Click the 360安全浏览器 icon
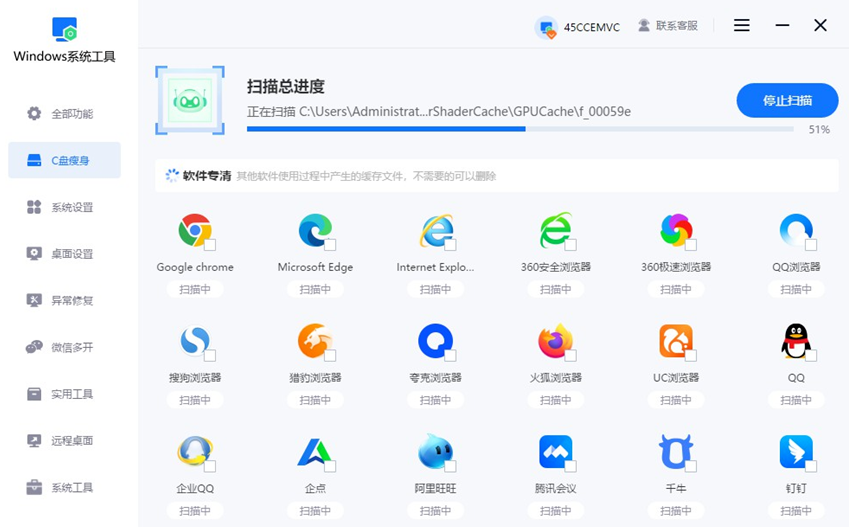849x527 pixels. click(556, 230)
